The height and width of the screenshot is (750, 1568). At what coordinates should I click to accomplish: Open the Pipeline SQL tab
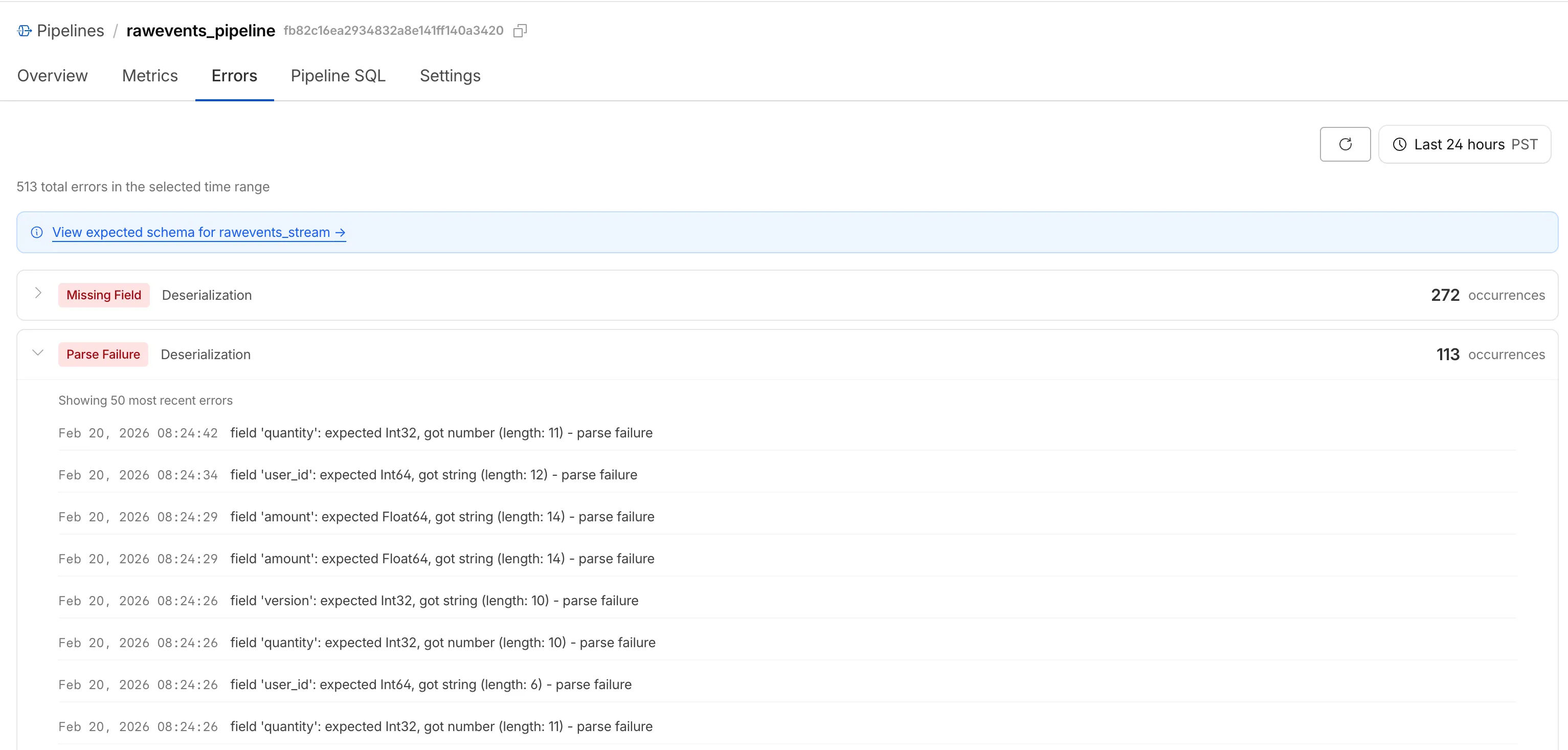(339, 76)
